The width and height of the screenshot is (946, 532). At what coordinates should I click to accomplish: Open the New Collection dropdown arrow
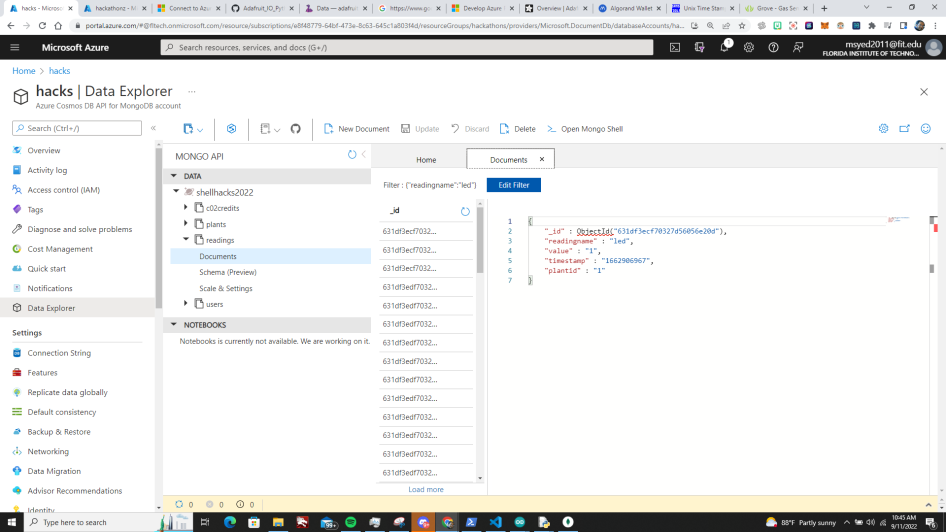[200, 130]
